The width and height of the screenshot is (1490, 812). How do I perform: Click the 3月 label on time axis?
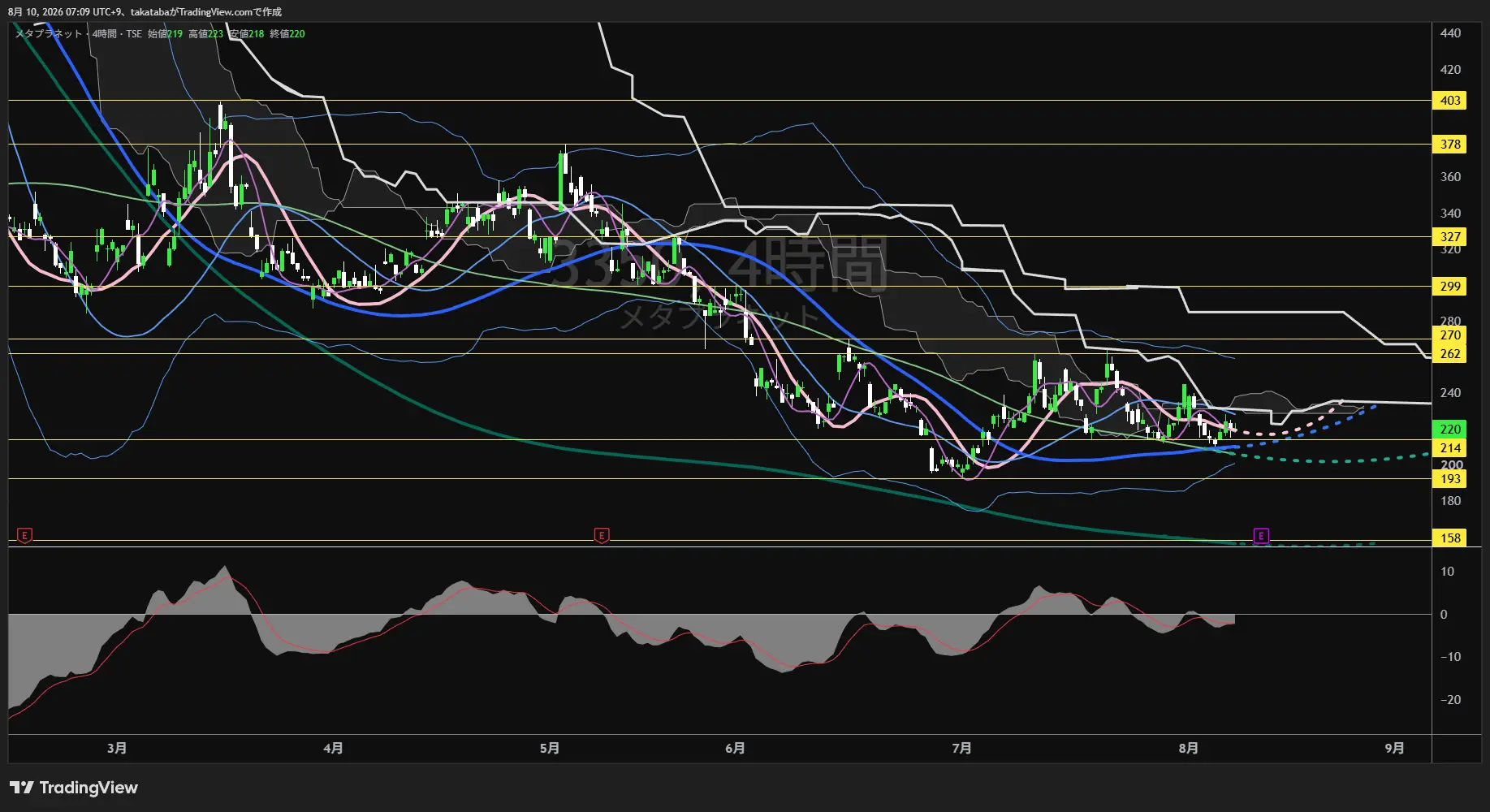[117, 748]
